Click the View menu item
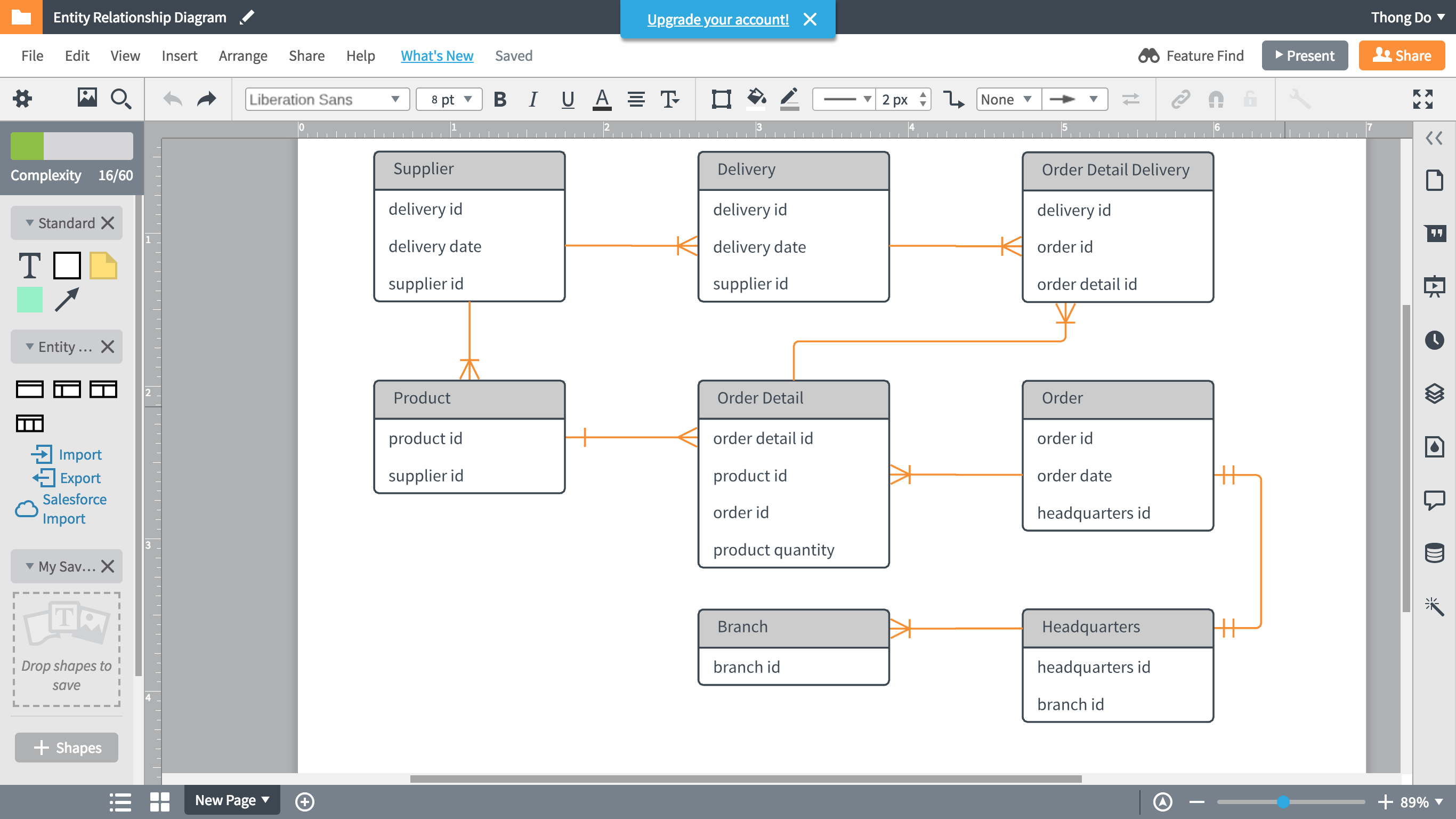 [124, 55]
